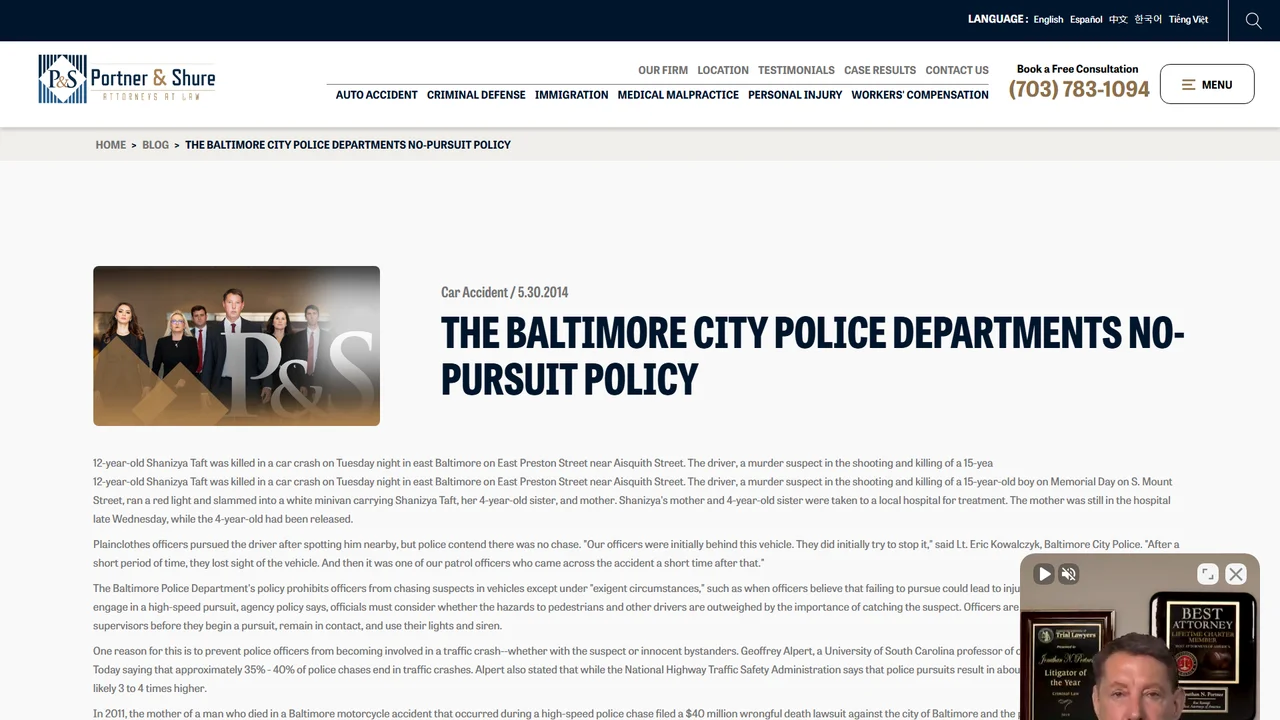Select MEDICAL MALPRACTICE practice area
Screen dimensions: 1280x720
point(678,95)
